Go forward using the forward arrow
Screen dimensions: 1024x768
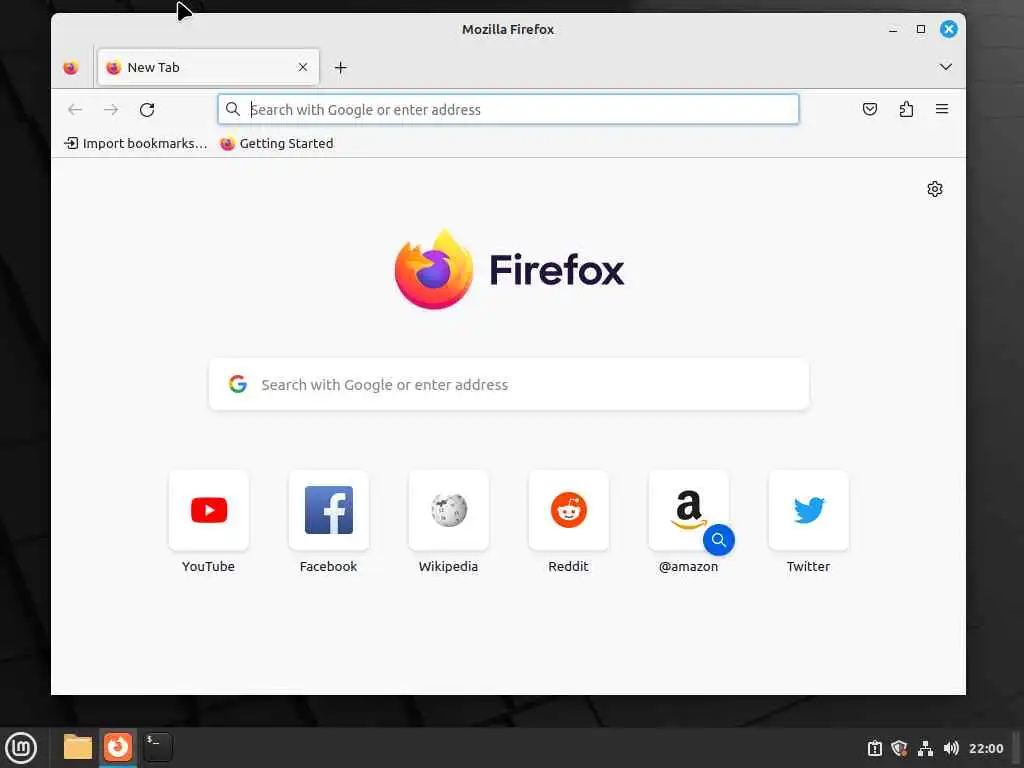[x=111, y=110]
